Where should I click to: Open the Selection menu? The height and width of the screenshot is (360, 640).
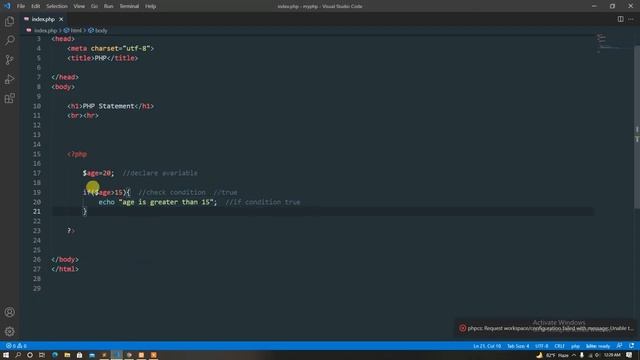pos(57,6)
